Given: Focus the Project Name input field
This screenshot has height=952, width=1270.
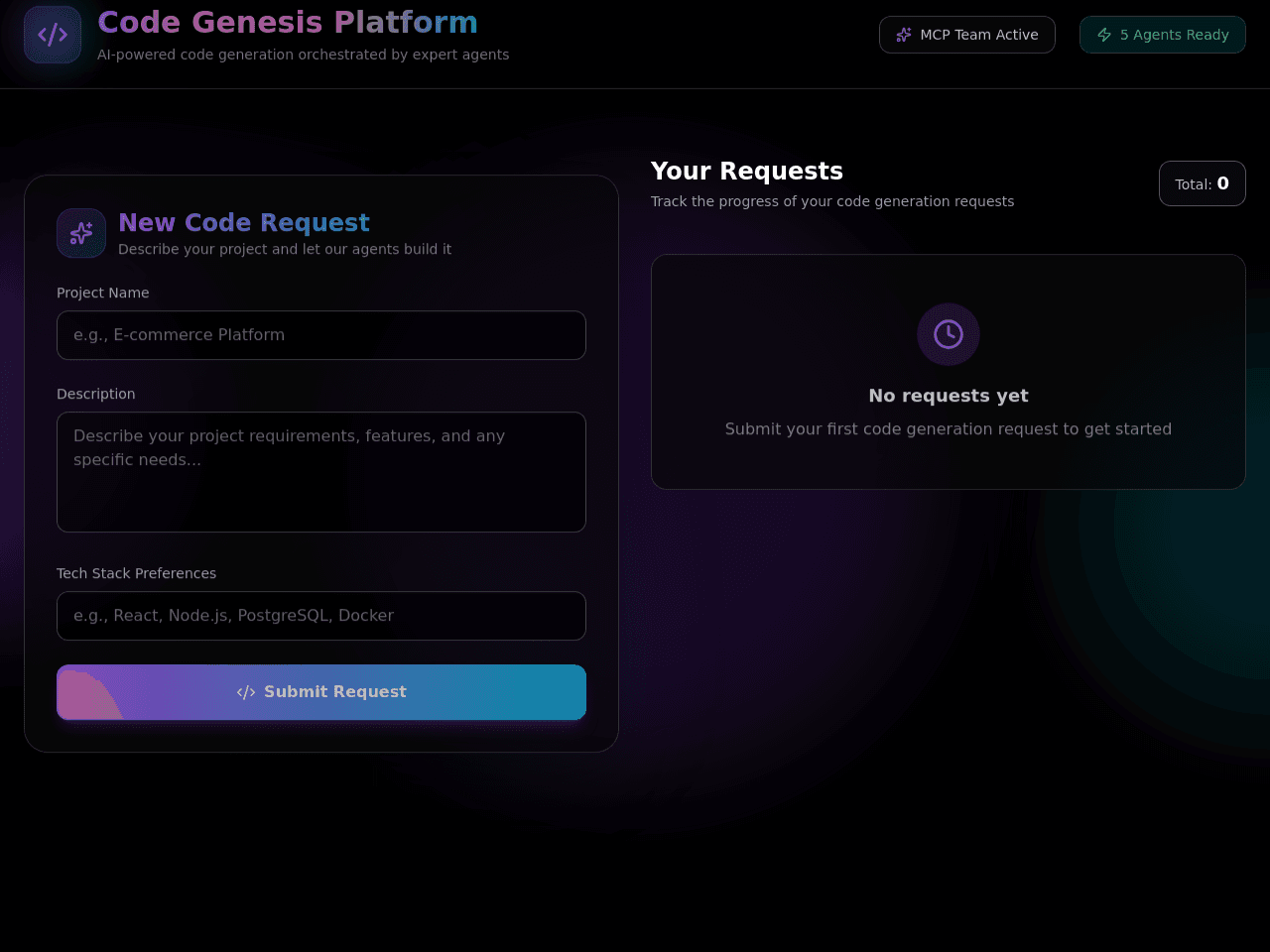Looking at the screenshot, I should [x=321, y=335].
